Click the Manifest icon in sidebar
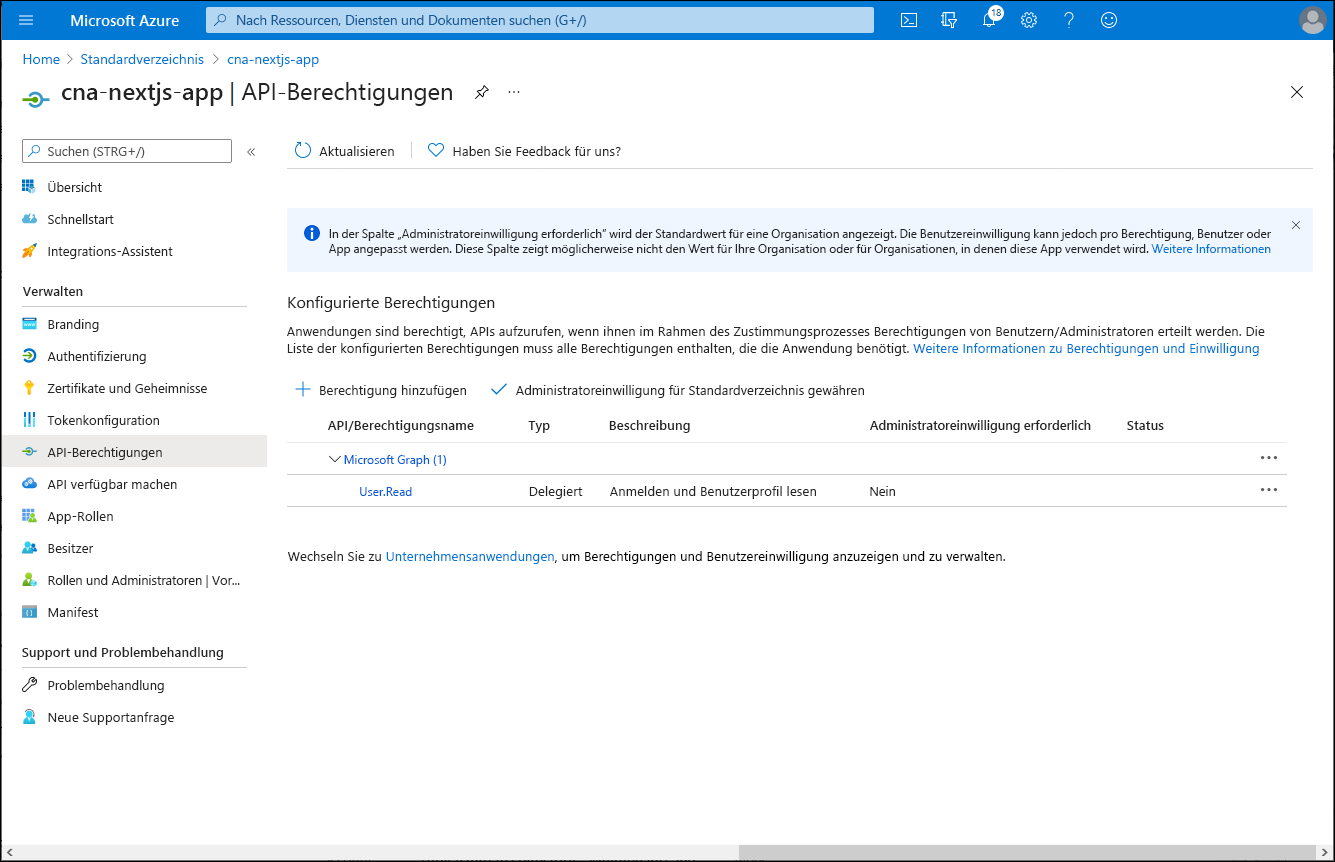1335x862 pixels. coord(29,612)
